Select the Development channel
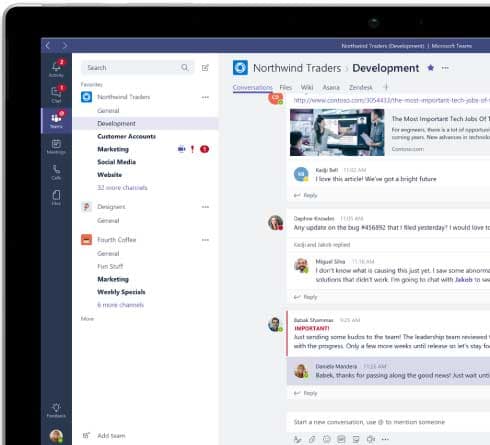Screen dimensions: 490x445 point(145,124)
